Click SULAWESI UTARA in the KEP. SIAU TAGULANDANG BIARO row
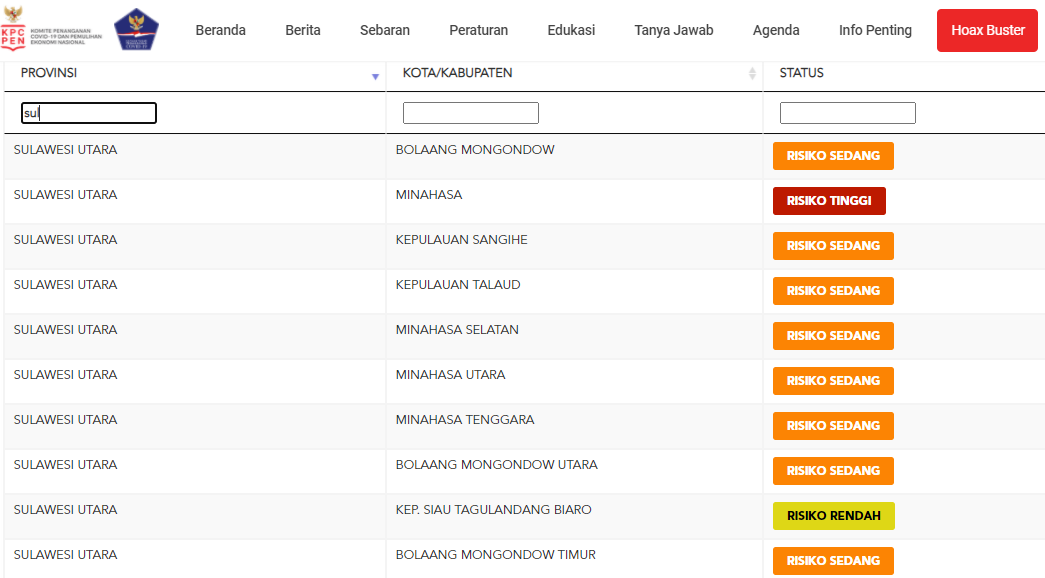The height and width of the screenshot is (578, 1045). coord(65,510)
